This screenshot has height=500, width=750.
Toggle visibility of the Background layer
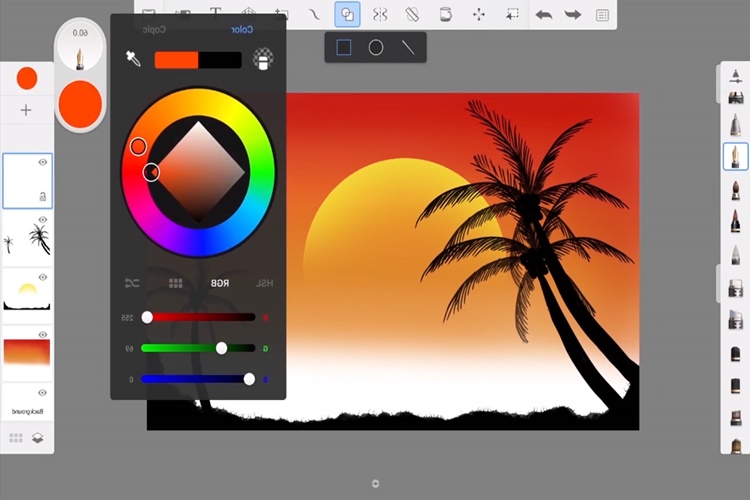(x=43, y=393)
